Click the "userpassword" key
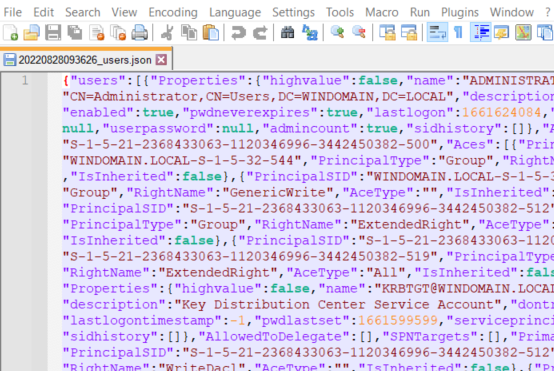Screen dimensions: 554x371 (158, 128)
